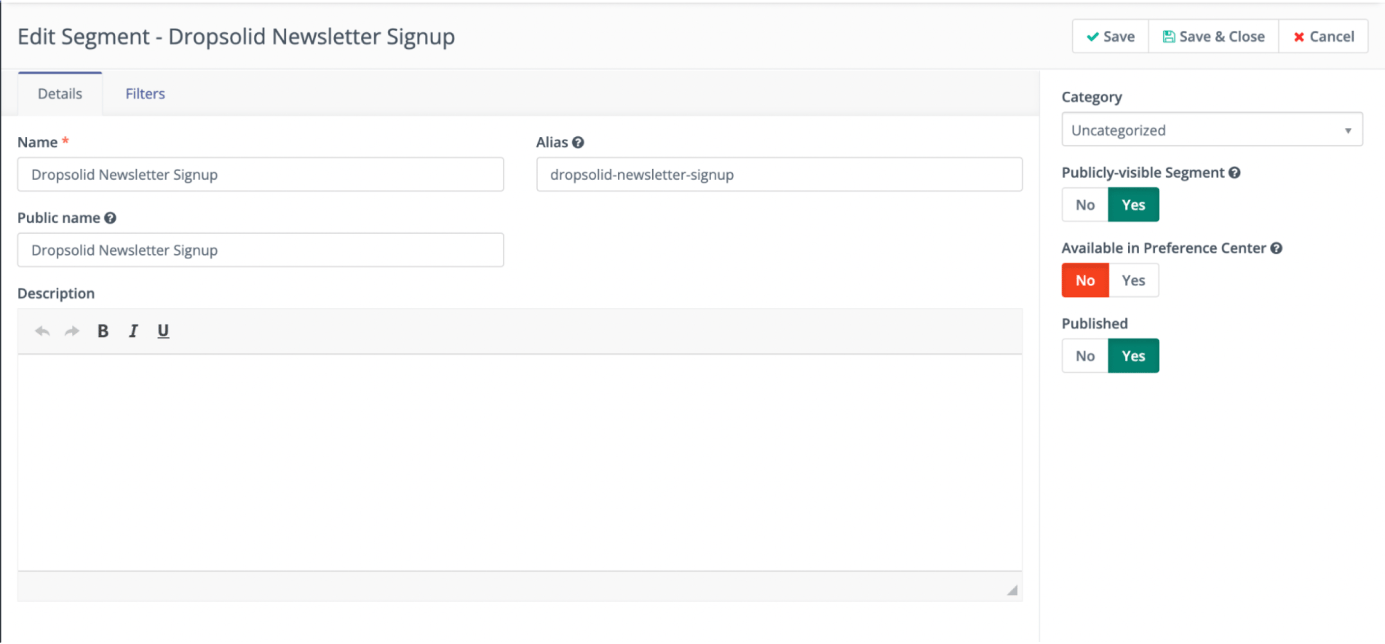This screenshot has height=644, width=1385.
Task: Click the Alias help question-mark icon
Action: 578,143
